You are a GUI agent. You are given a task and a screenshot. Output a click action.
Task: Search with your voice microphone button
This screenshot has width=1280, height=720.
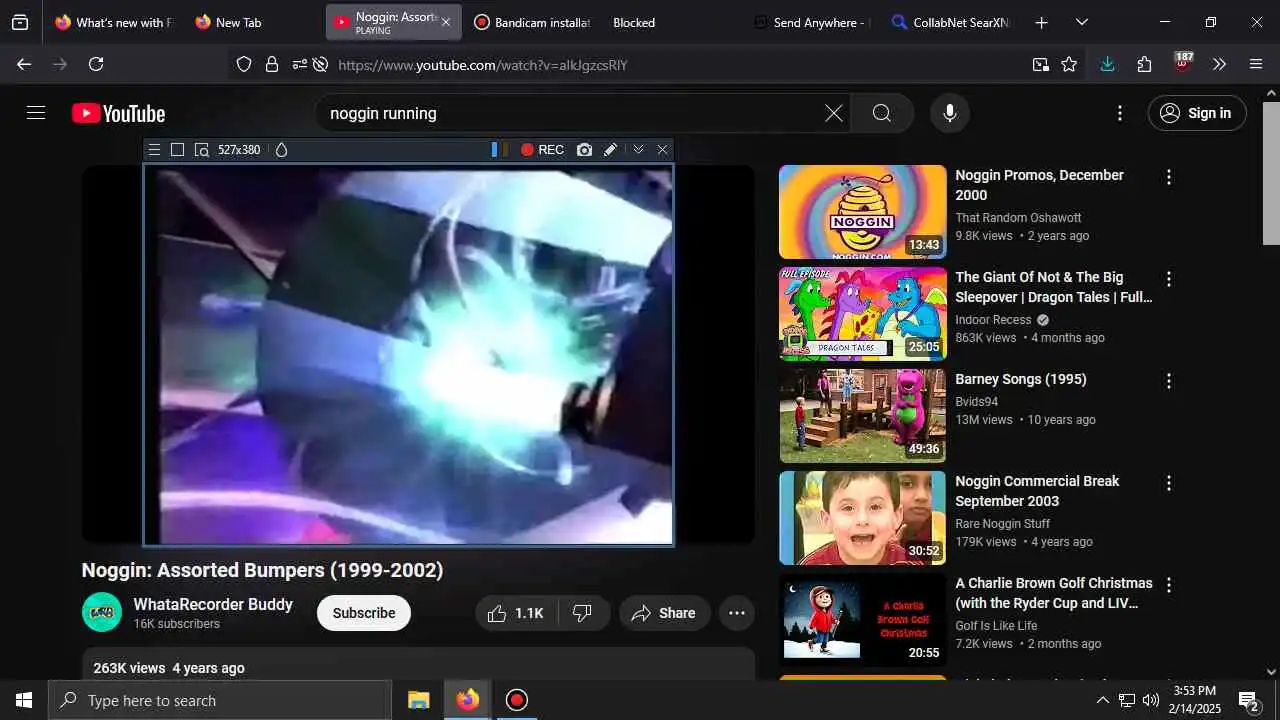click(950, 113)
